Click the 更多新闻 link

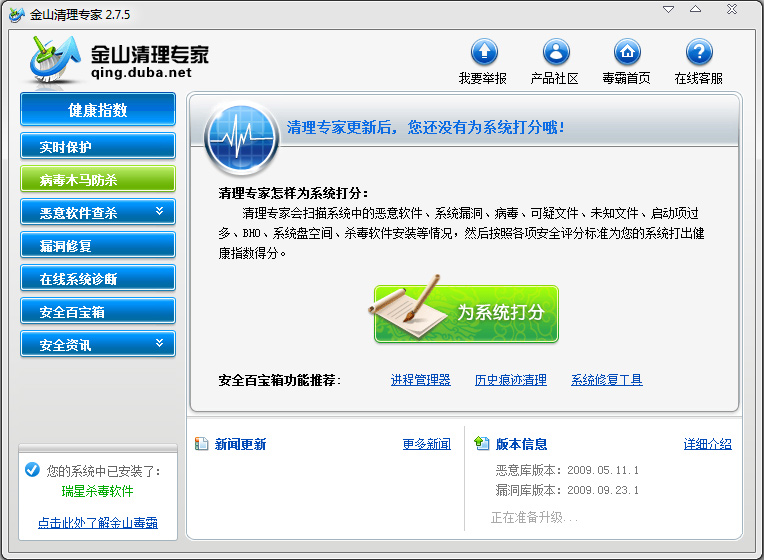[x=426, y=444]
